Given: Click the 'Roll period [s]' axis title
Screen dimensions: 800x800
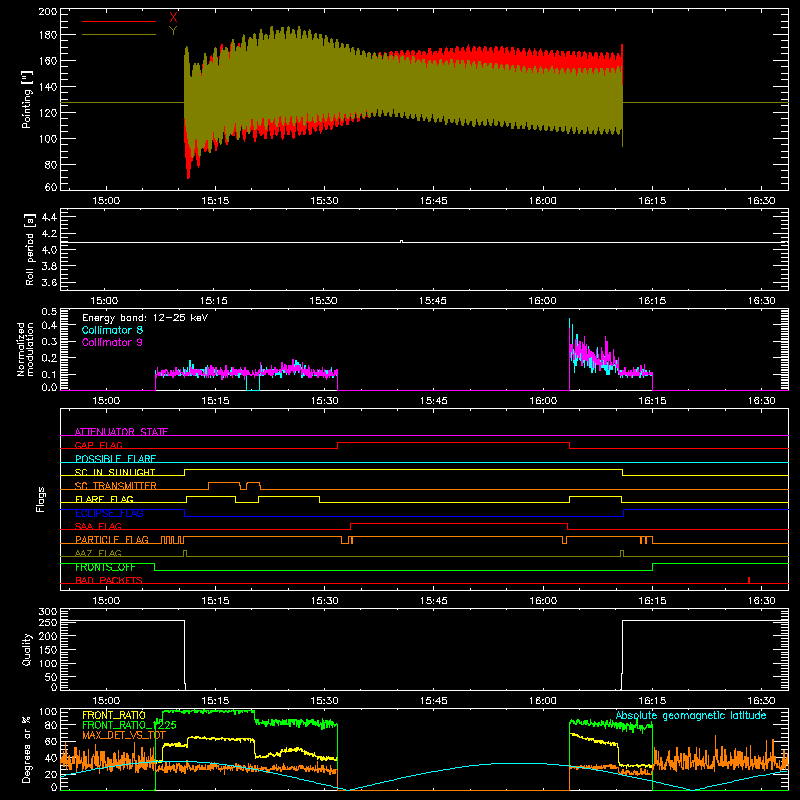Looking at the screenshot, I should 30,249.
